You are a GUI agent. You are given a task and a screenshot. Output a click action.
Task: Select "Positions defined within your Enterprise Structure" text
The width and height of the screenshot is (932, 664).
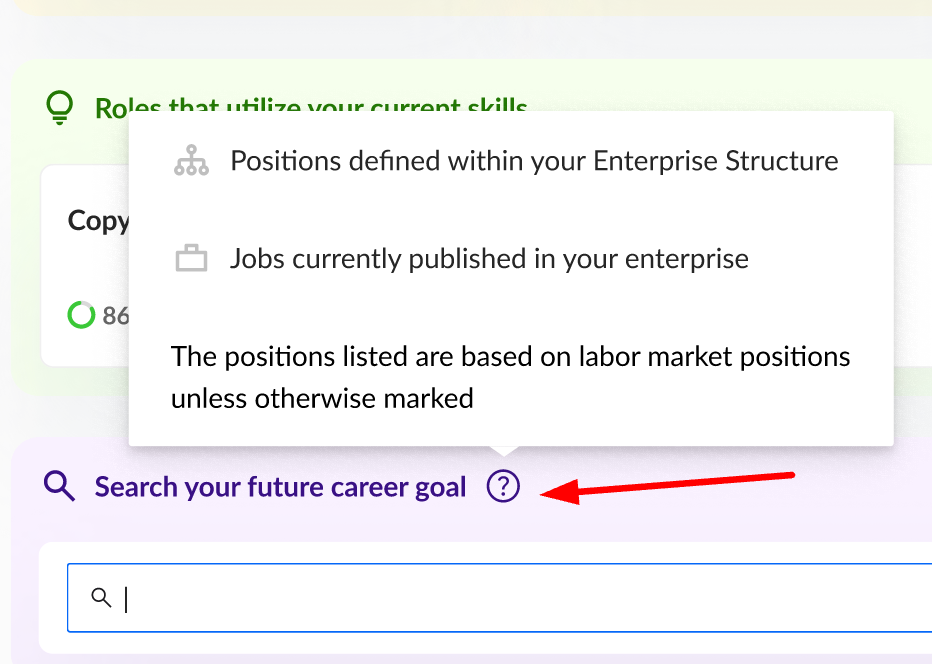point(534,161)
